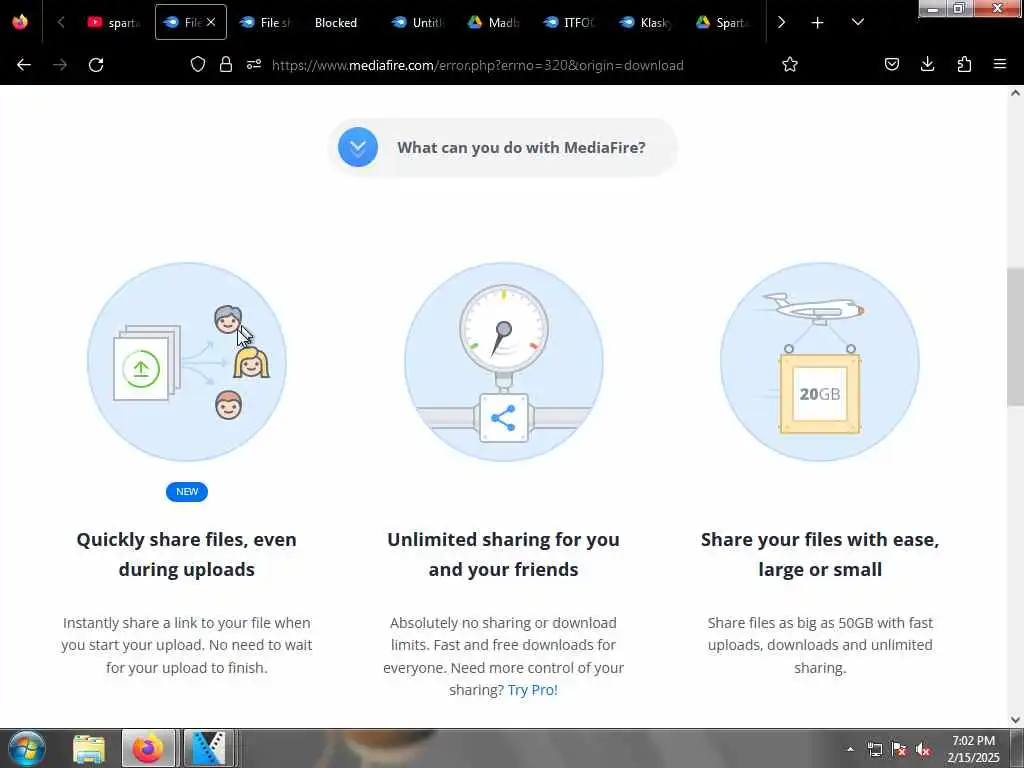Viewport: 1024px width, 768px height.
Task: Click 'Share files as big as 50GB' paragraph
Action: [x=820, y=645]
